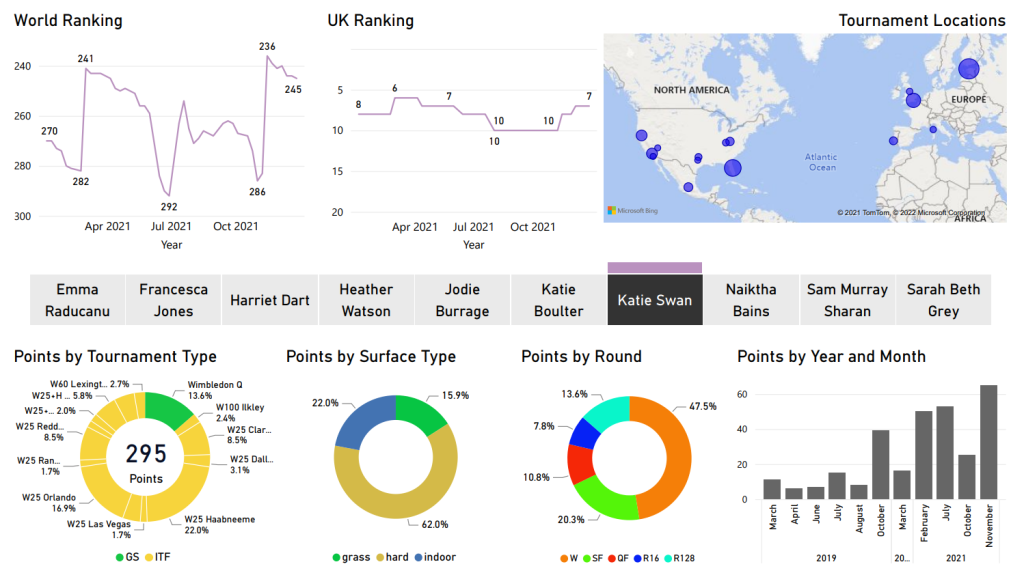Image resolution: width=1024 pixels, height=575 pixels.
Task: Select Emma Raducanu in player slicer
Action: (77, 300)
